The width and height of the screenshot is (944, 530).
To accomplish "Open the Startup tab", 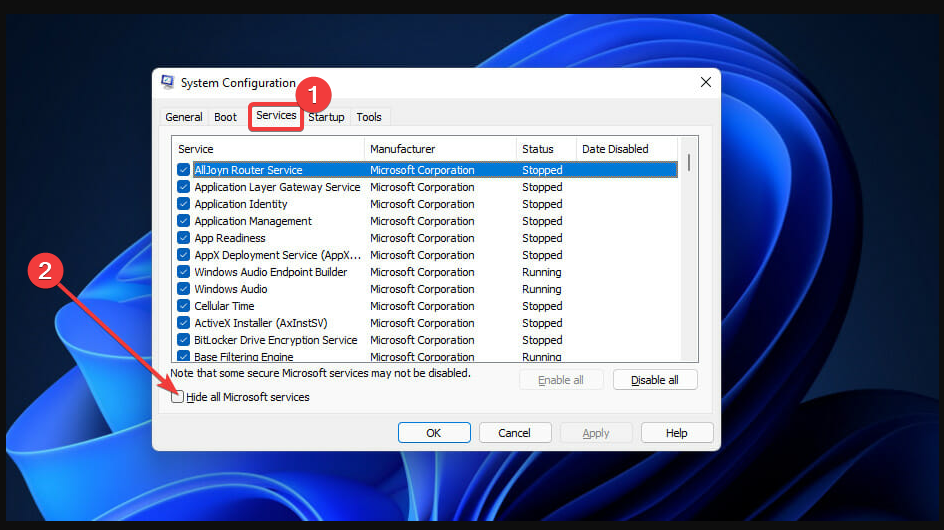I will (326, 117).
